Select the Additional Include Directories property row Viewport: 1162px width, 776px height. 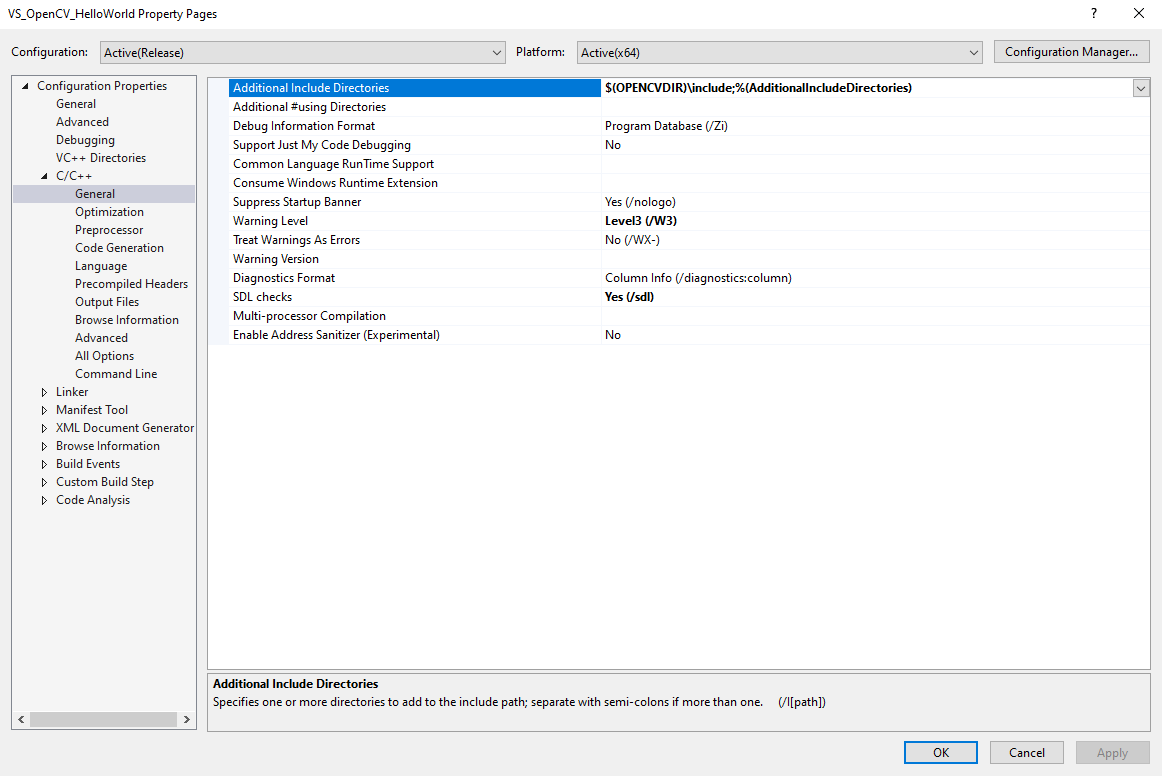pyautogui.click(x=415, y=88)
